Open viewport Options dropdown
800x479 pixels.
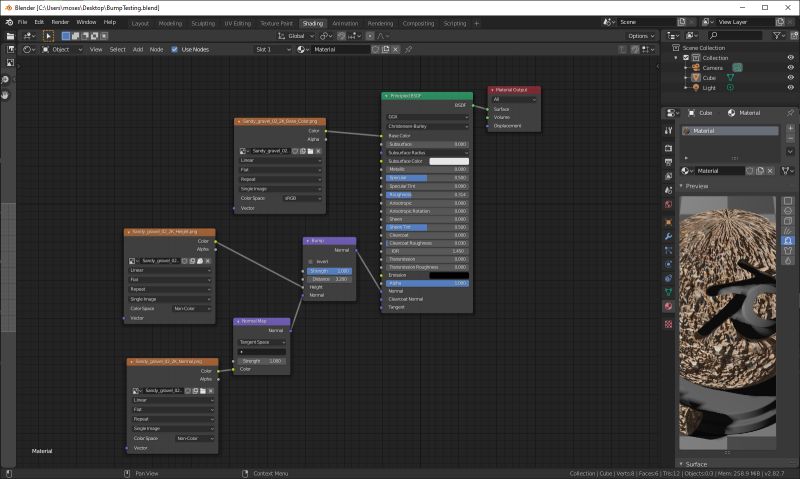tap(641, 36)
